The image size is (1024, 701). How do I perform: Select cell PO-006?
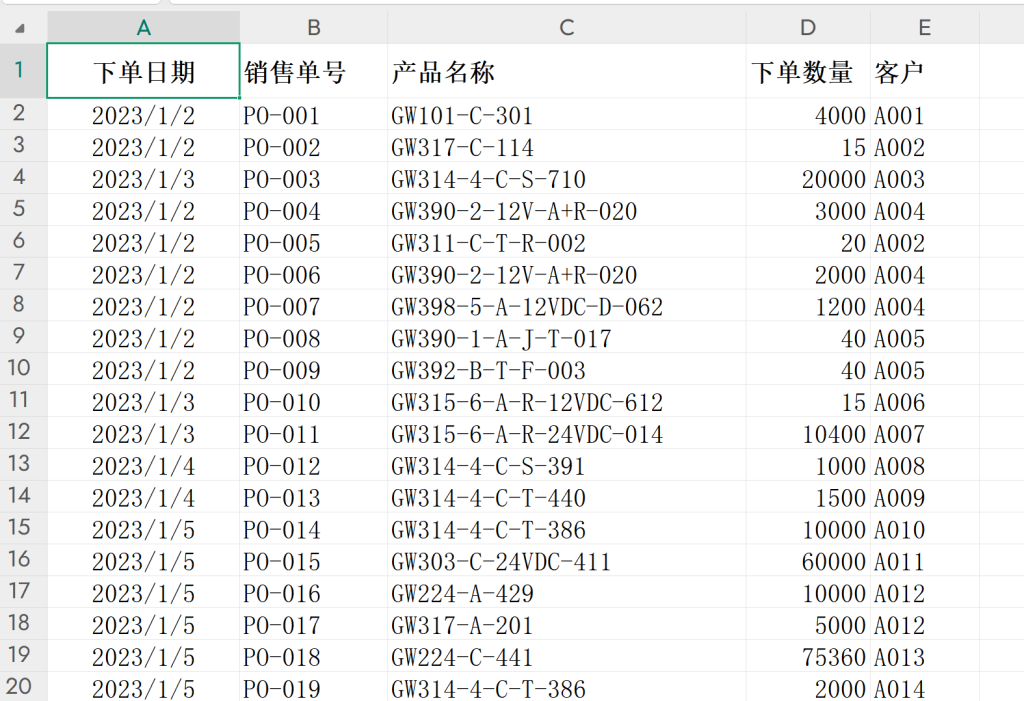click(313, 274)
